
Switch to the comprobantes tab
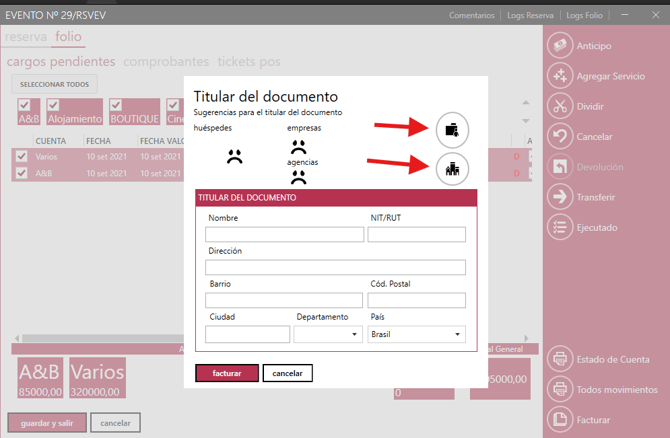[166, 62]
